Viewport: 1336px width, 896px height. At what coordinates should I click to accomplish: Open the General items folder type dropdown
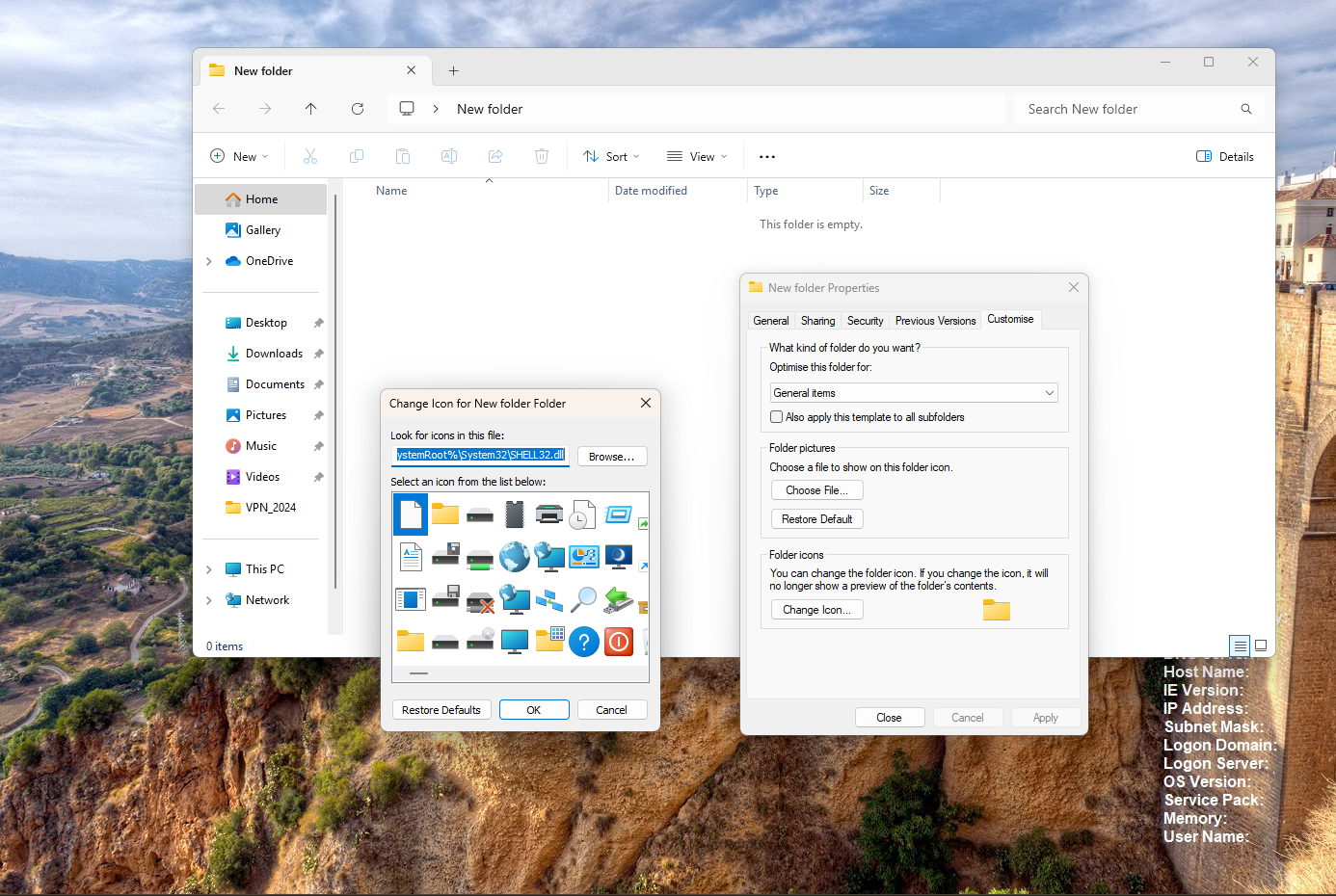[x=914, y=393]
